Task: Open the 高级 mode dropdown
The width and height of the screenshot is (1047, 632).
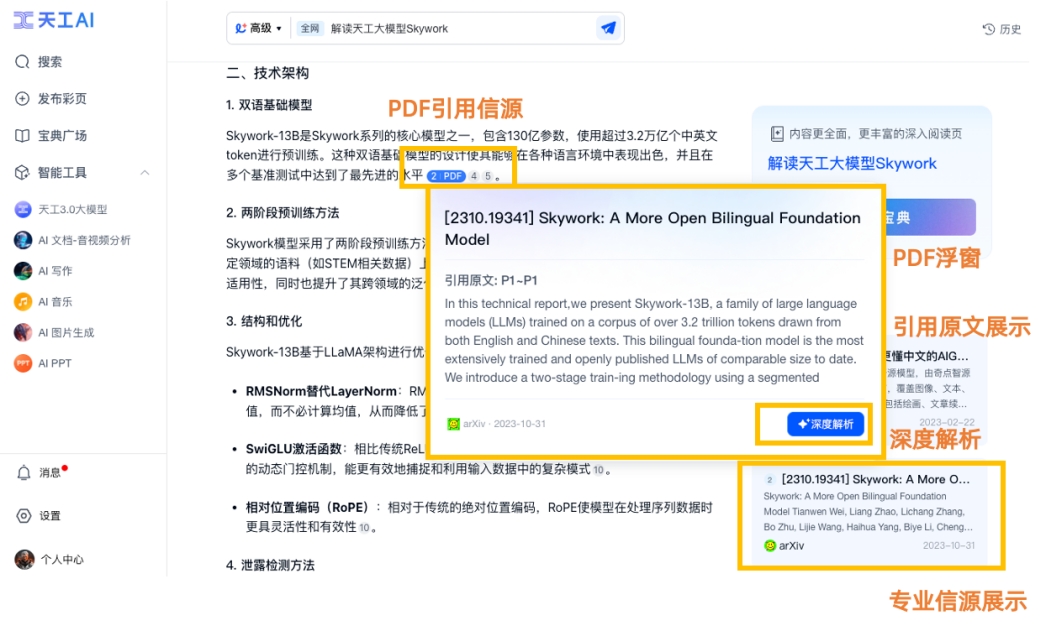Action: tap(258, 28)
